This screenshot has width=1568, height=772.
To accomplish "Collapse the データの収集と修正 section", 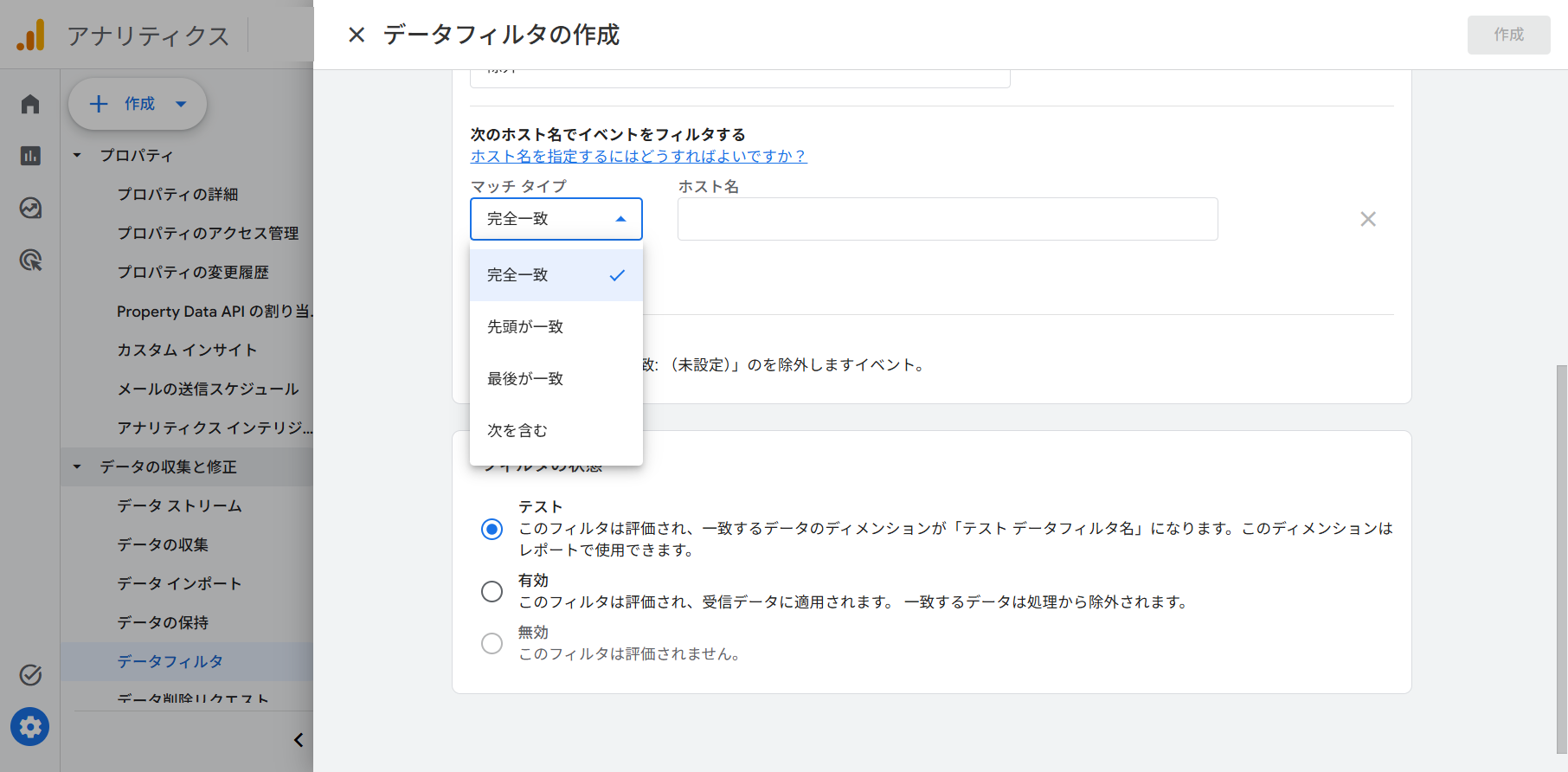I will [77, 467].
